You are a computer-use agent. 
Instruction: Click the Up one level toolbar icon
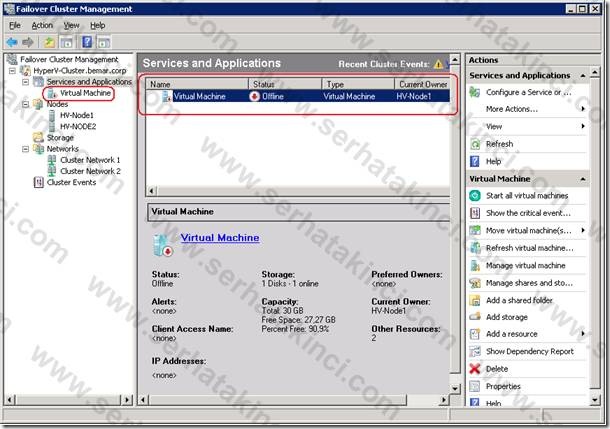[49, 42]
